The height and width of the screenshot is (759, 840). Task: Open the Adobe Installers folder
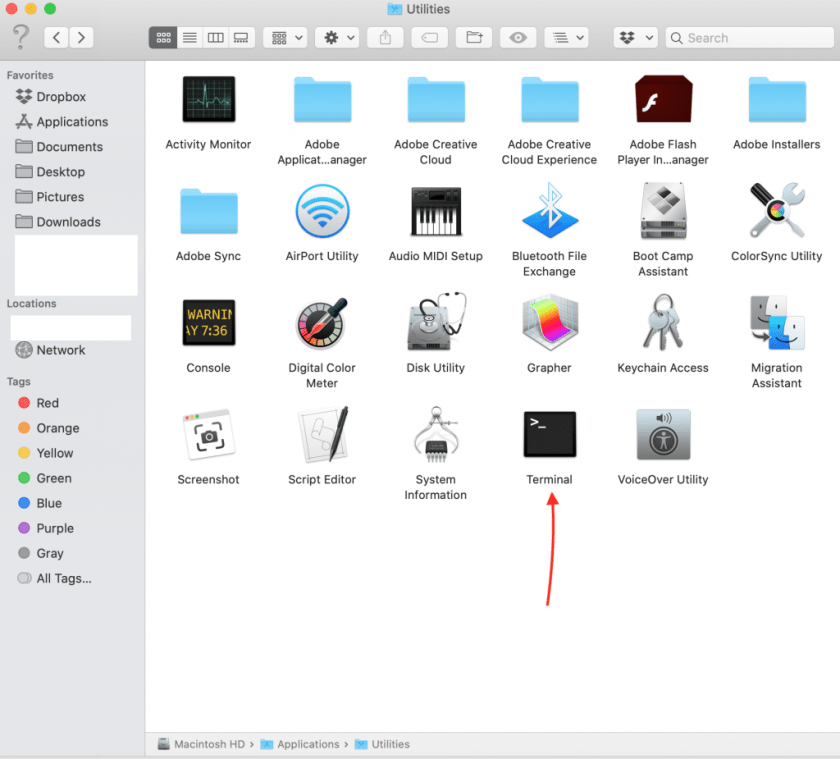pyautogui.click(x=777, y=101)
